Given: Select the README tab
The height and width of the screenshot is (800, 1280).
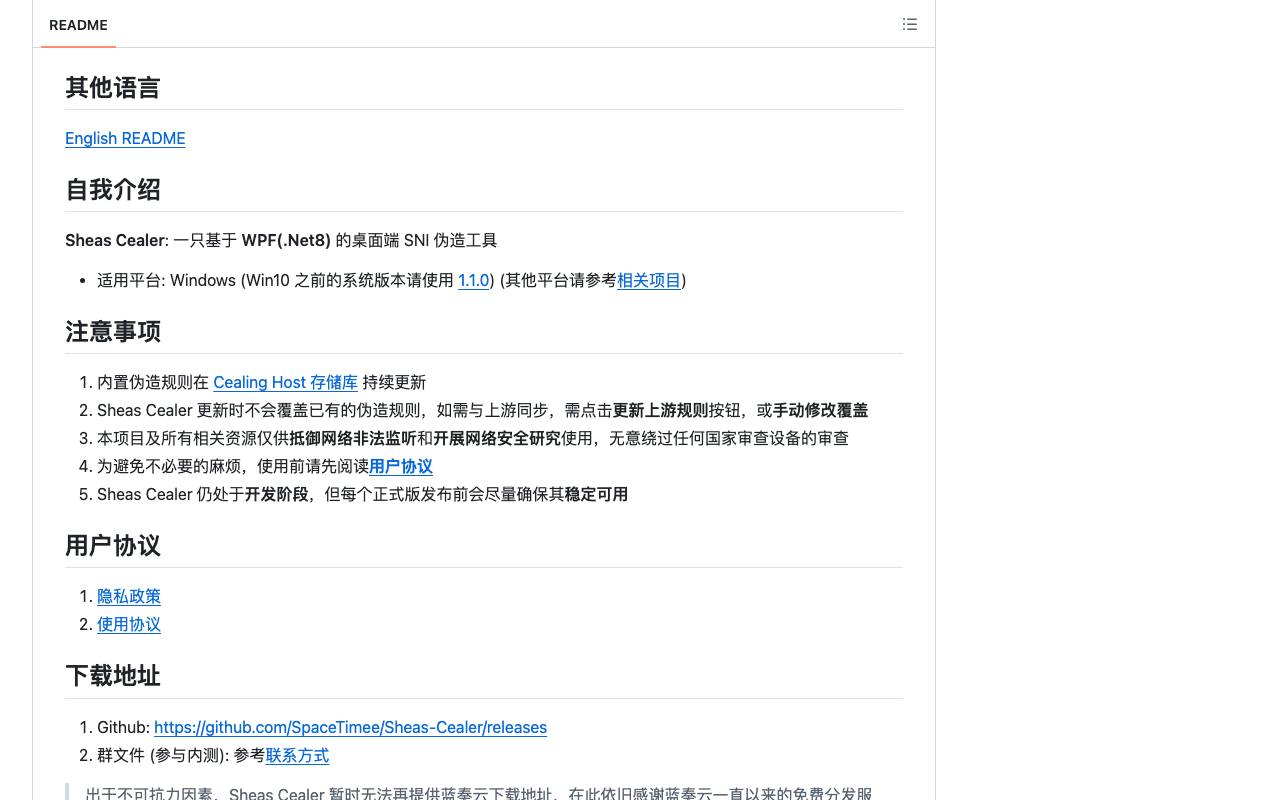Looking at the screenshot, I should 78,25.
